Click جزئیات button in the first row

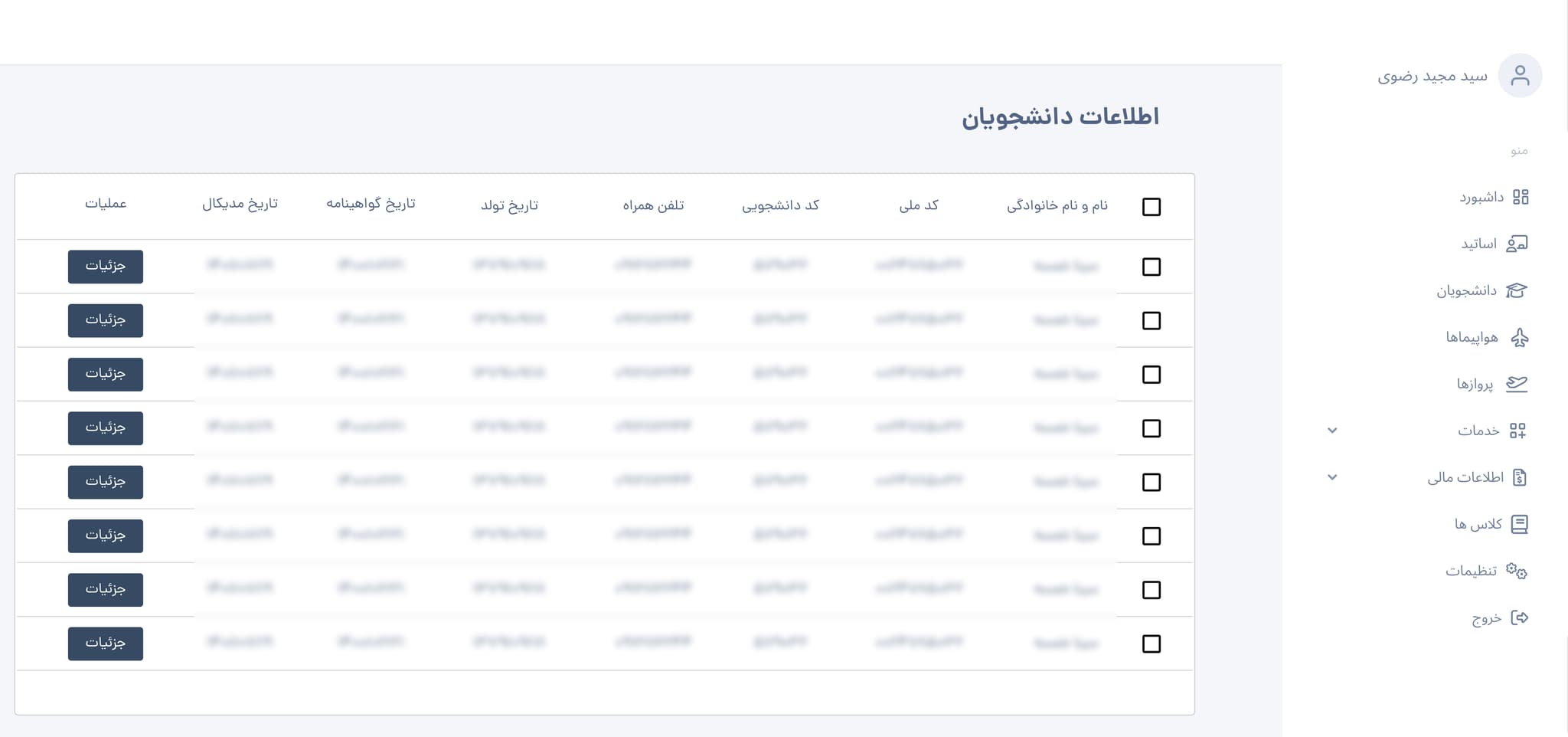[x=106, y=267]
